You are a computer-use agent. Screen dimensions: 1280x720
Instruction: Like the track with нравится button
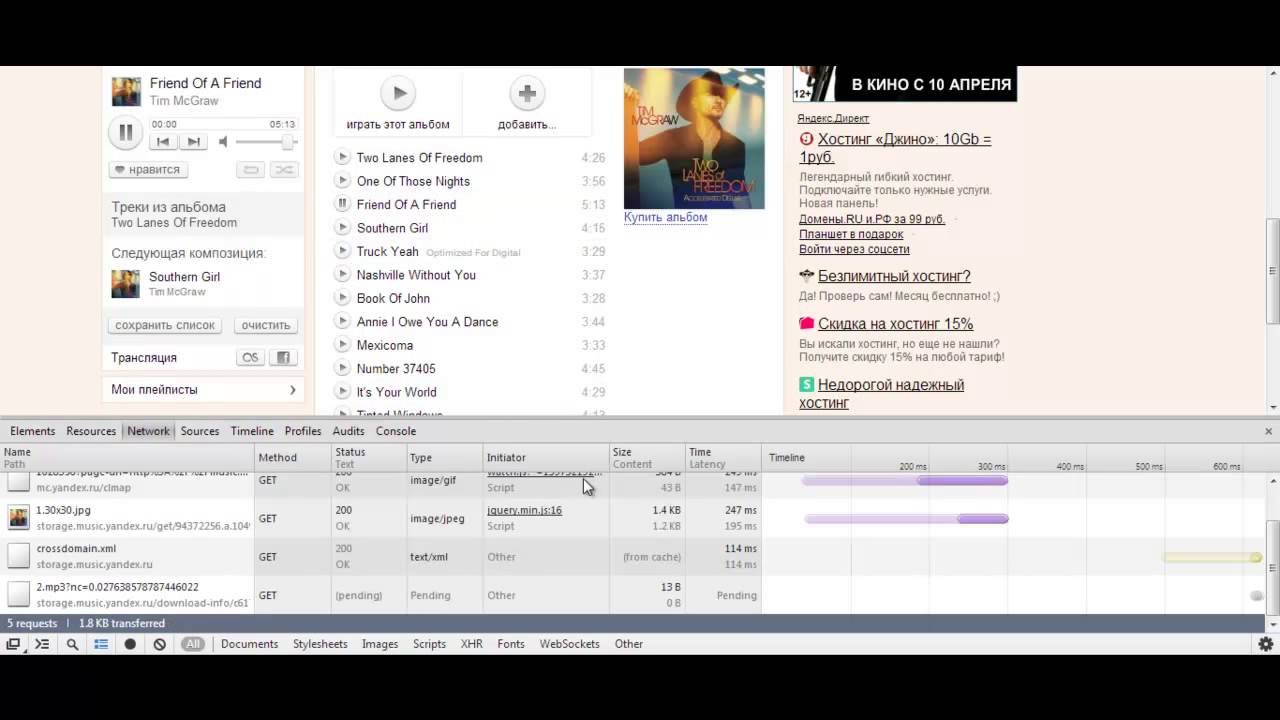tap(147, 170)
